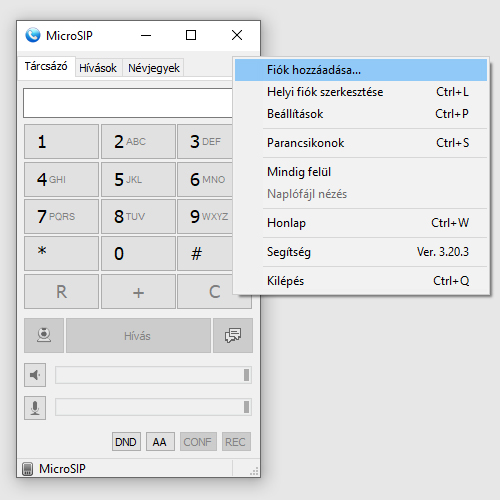Click the R redial key
Viewport: 500px width, 500px height.
[x=61, y=292]
